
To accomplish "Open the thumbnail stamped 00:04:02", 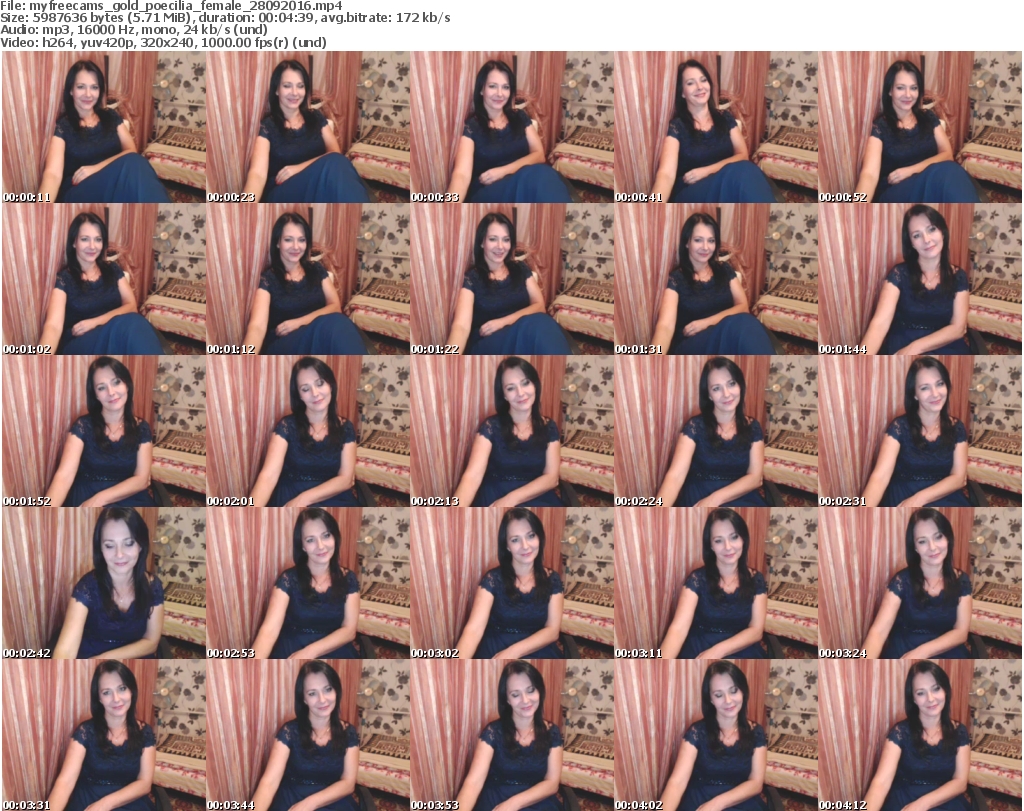I will pos(716,735).
